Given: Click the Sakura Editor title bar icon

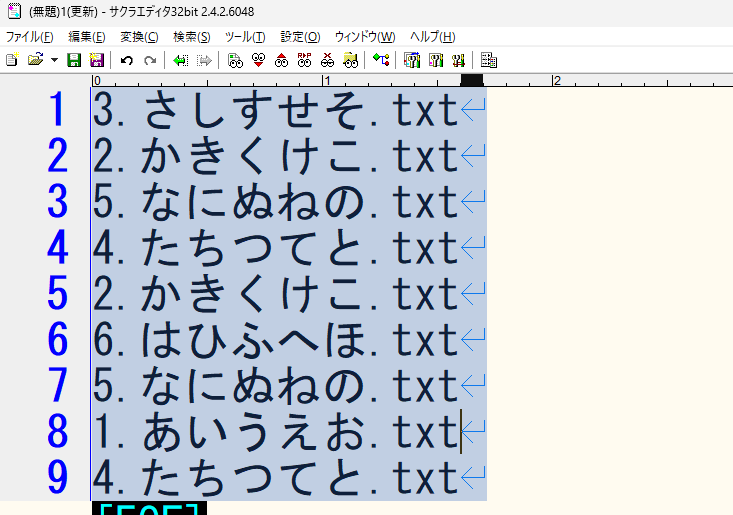Looking at the screenshot, I should tap(14, 11).
